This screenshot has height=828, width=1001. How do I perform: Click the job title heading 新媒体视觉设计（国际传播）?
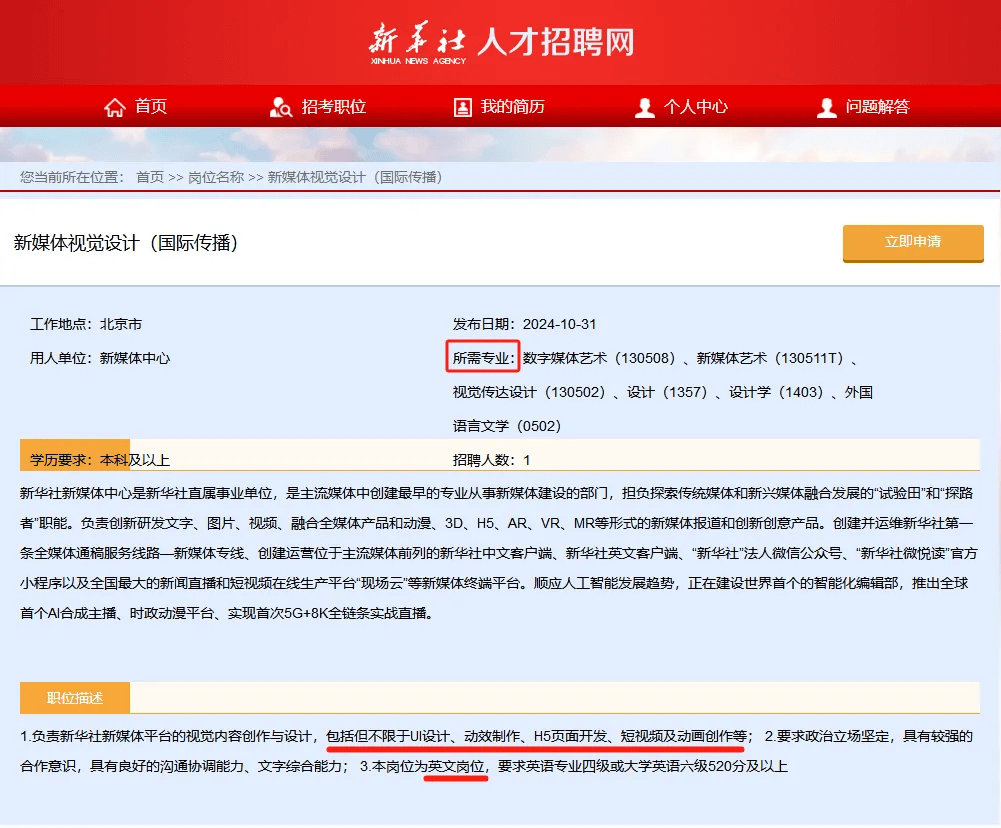coord(126,243)
